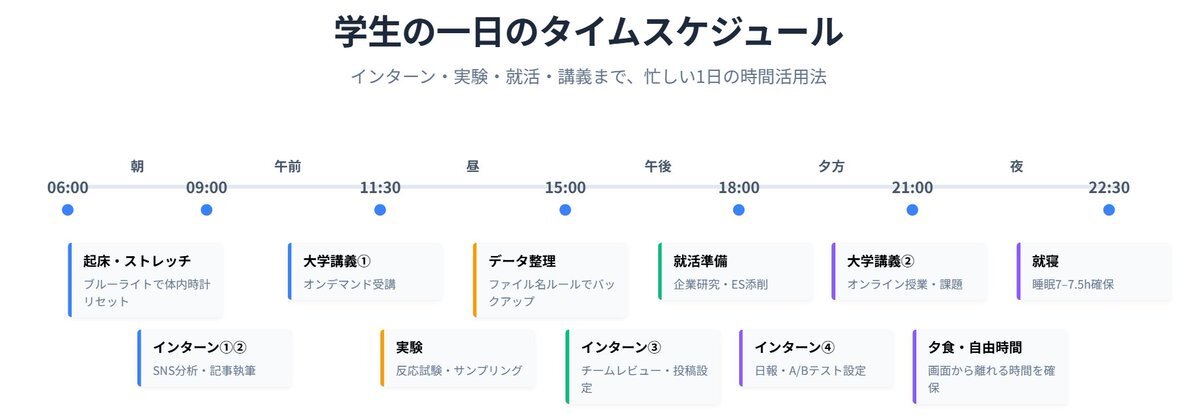The width and height of the screenshot is (1199, 420).
Task: Click the page title 学生の一日のタイムスケジュール
Action: (589, 31)
